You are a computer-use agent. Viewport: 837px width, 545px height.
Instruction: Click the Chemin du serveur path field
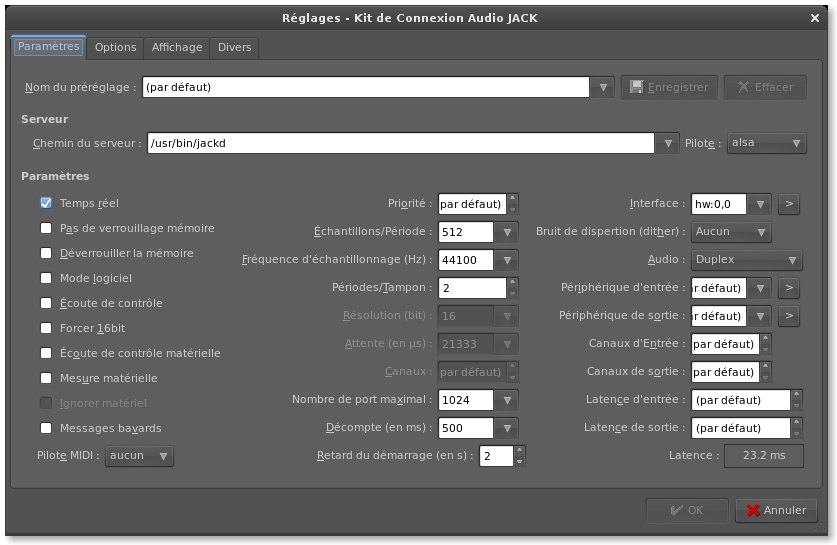(x=400, y=143)
